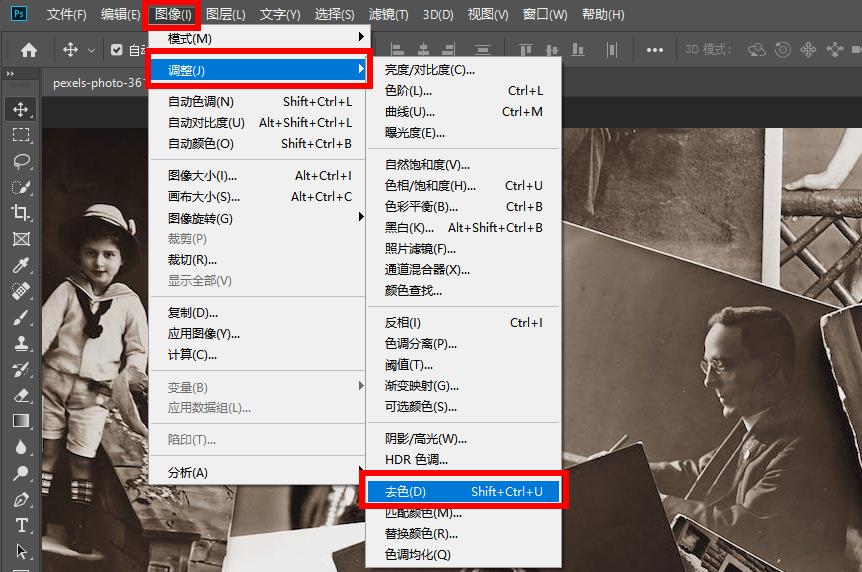Click the Photoshop Ps logo icon
The width and height of the screenshot is (862, 572).
point(19,14)
